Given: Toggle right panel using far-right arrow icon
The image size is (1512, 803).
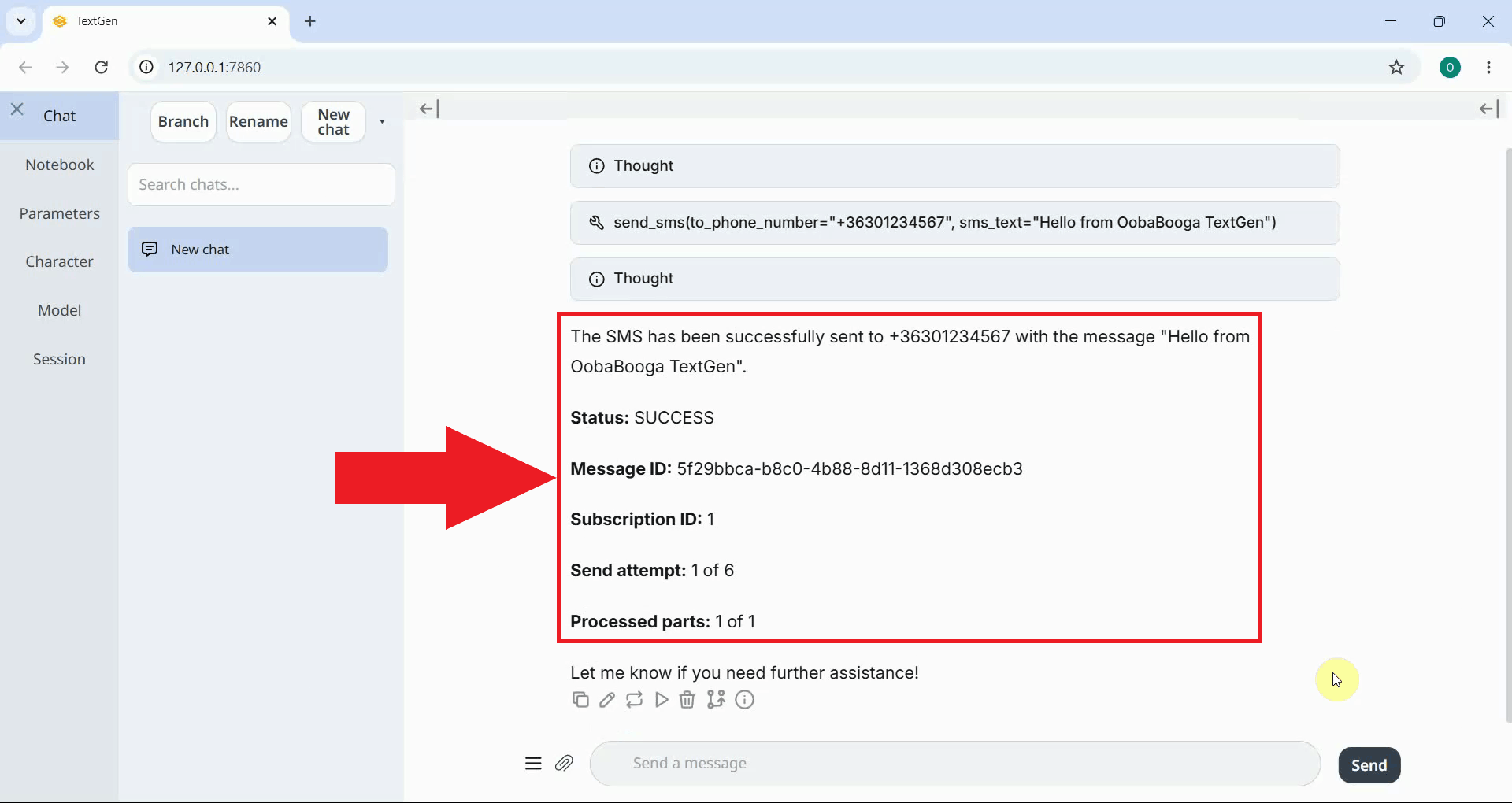Looking at the screenshot, I should [x=1489, y=109].
